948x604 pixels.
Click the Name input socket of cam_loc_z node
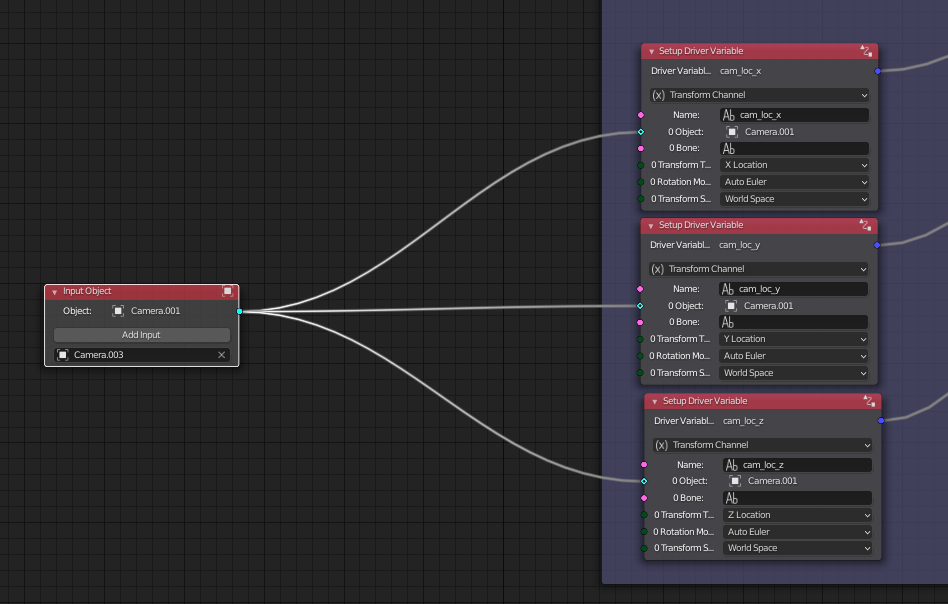(644, 465)
